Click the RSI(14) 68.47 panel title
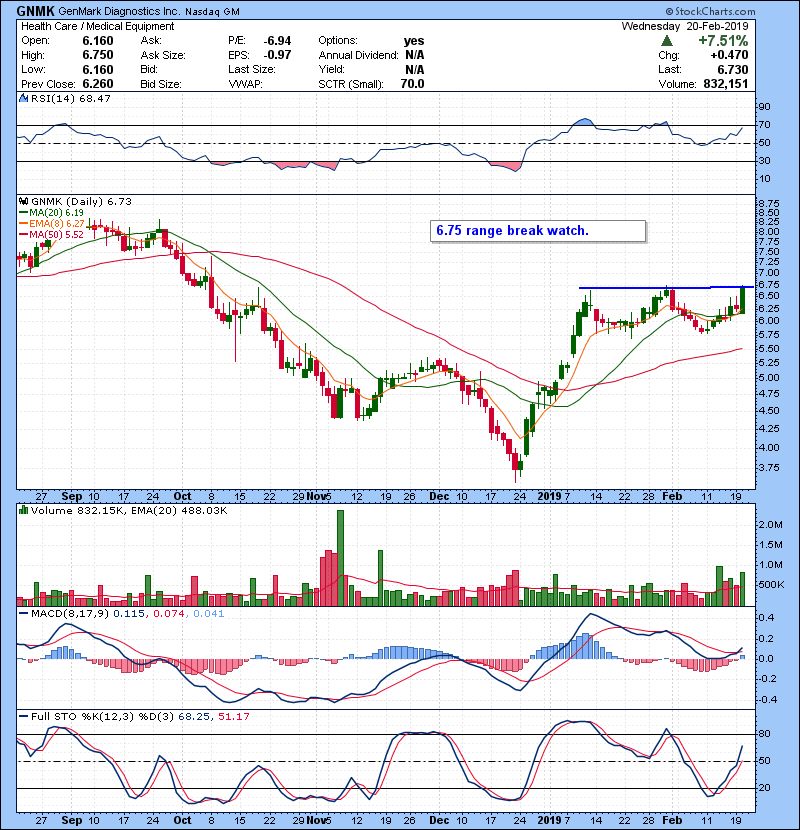The height and width of the screenshot is (830, 800). [x=70, y=98]
